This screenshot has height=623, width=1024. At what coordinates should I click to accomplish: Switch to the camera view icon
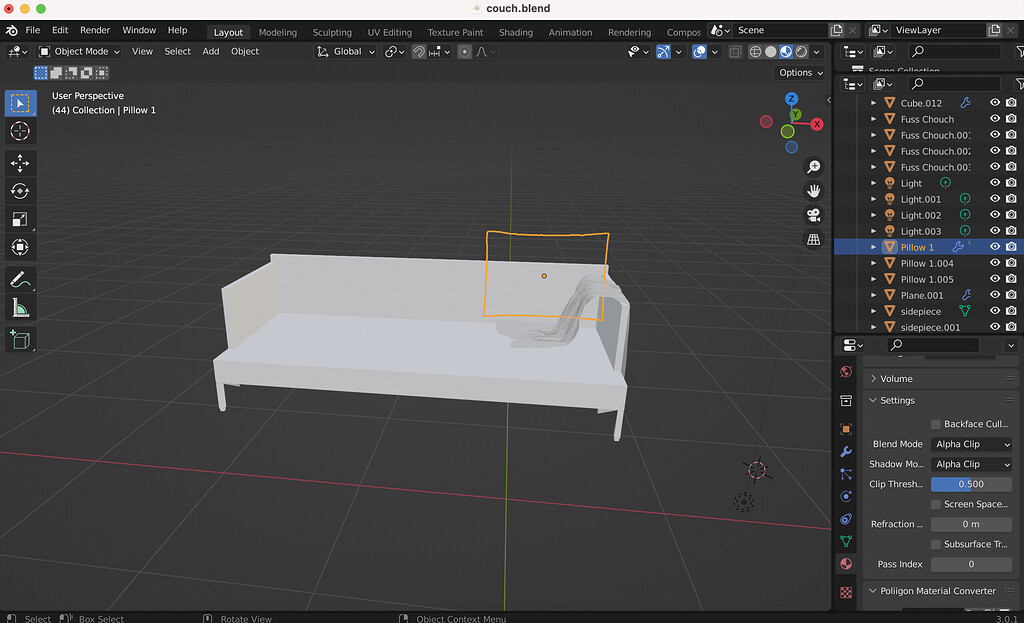(x=813, y=214)
